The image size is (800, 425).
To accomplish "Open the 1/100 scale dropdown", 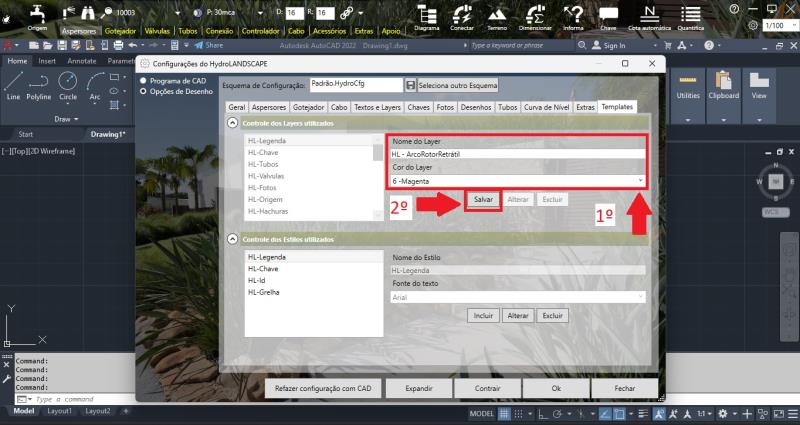I will (x=780, y=25).
